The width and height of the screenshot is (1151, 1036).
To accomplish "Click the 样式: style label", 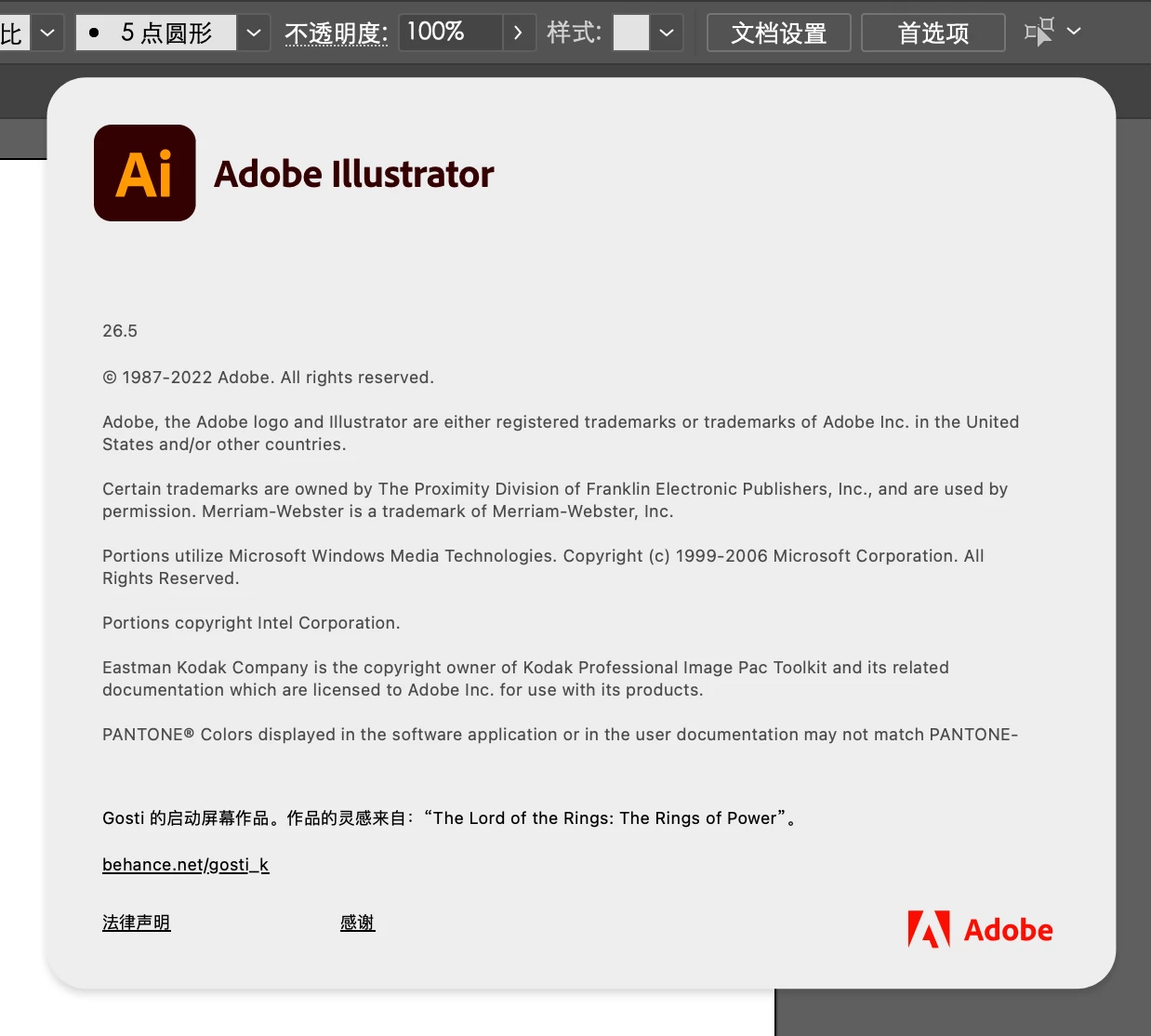I will pyautogui.click(x=575, y=33).
